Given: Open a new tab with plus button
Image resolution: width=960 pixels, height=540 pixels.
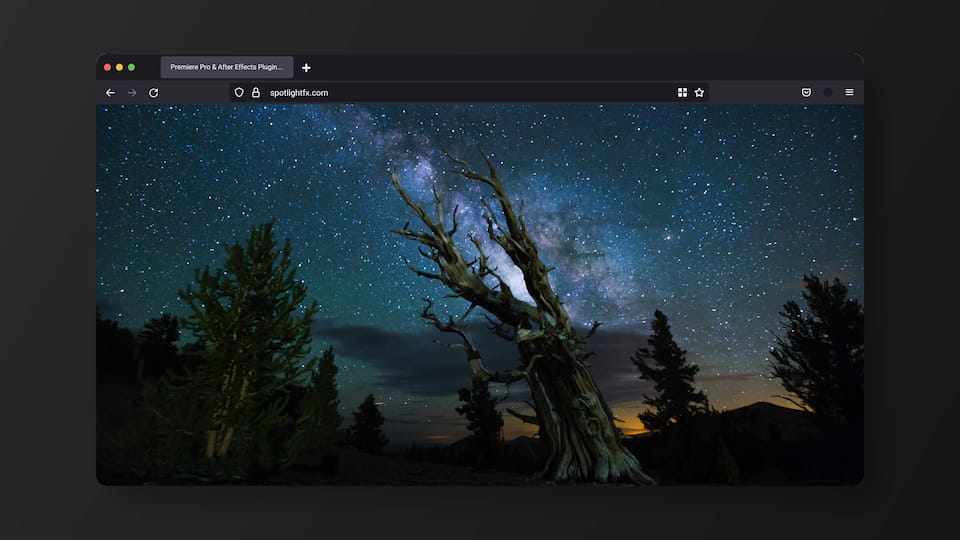Looking at the screenshot, I should point(306,67).
